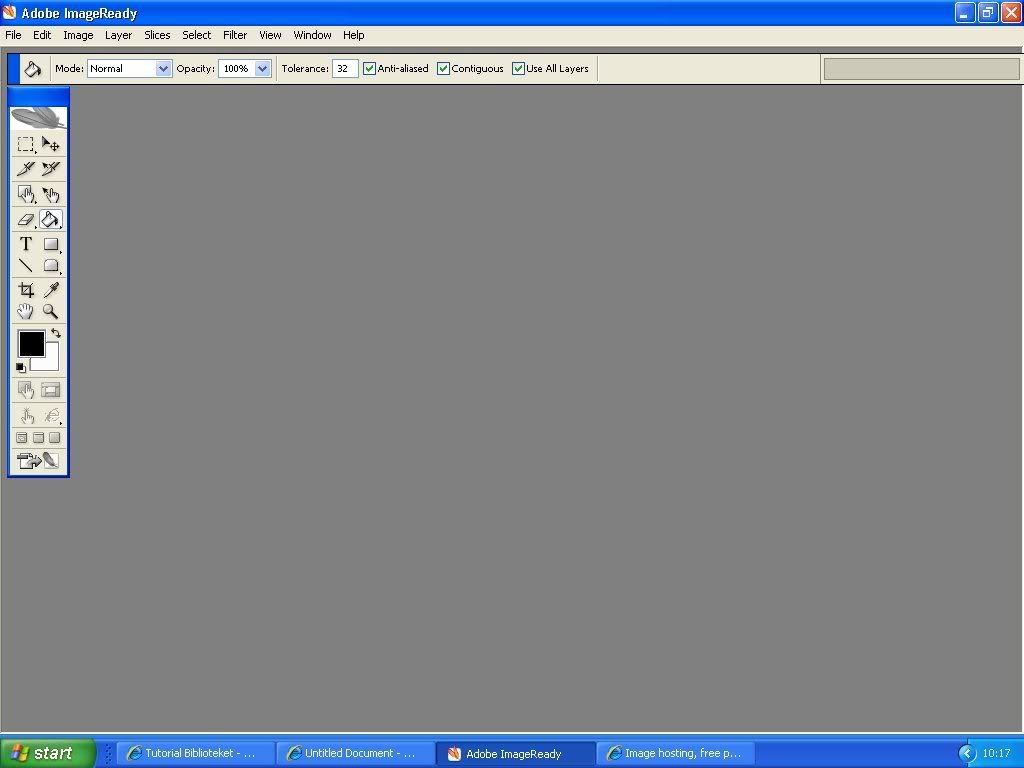Toggle the Anti-aliased checkbox
The width and height of the screenshot is (1024, 768).
(x=369, y=69)
